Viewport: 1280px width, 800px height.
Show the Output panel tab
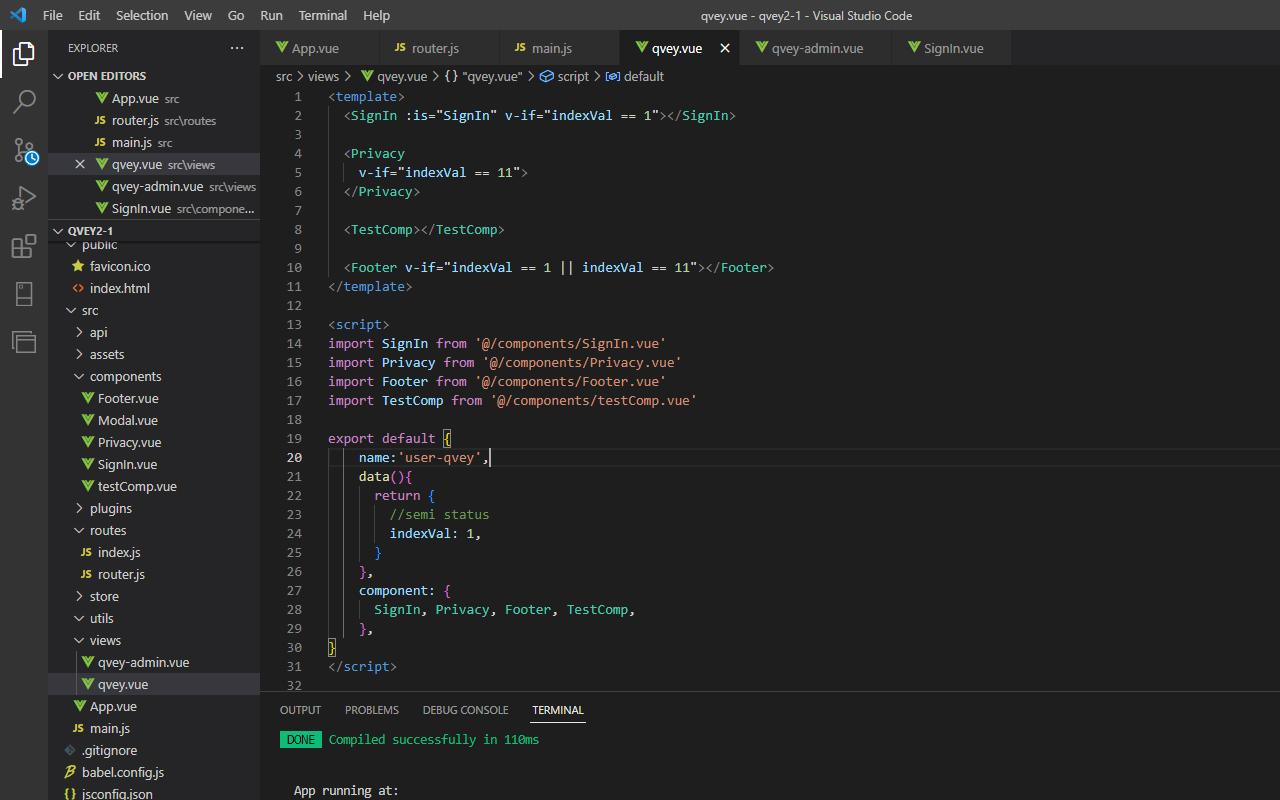(300, 710)
